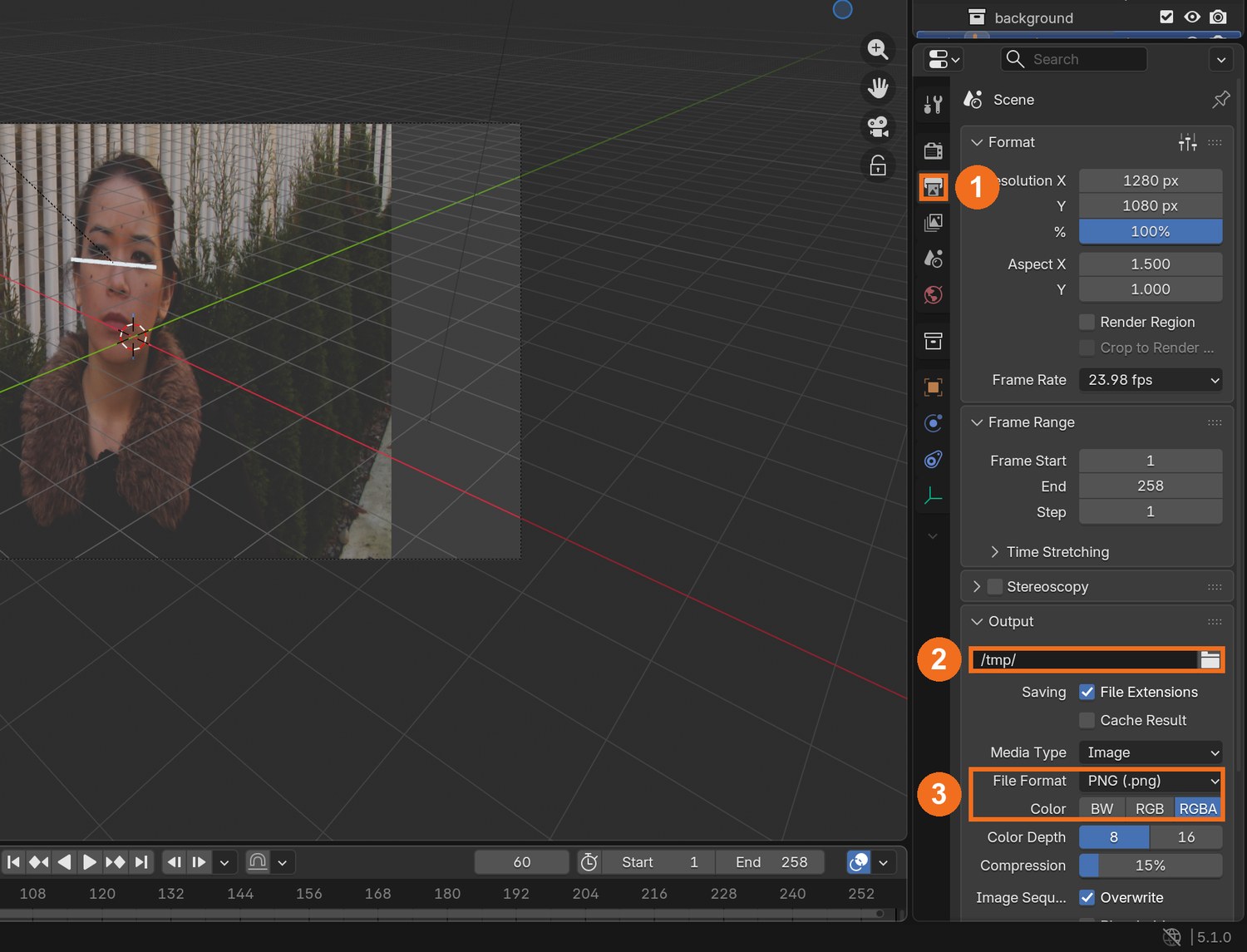This screenshot has width=1247, height=952.
Task: Disable the File Extensions checkbox
Action: coord(1087,692)
